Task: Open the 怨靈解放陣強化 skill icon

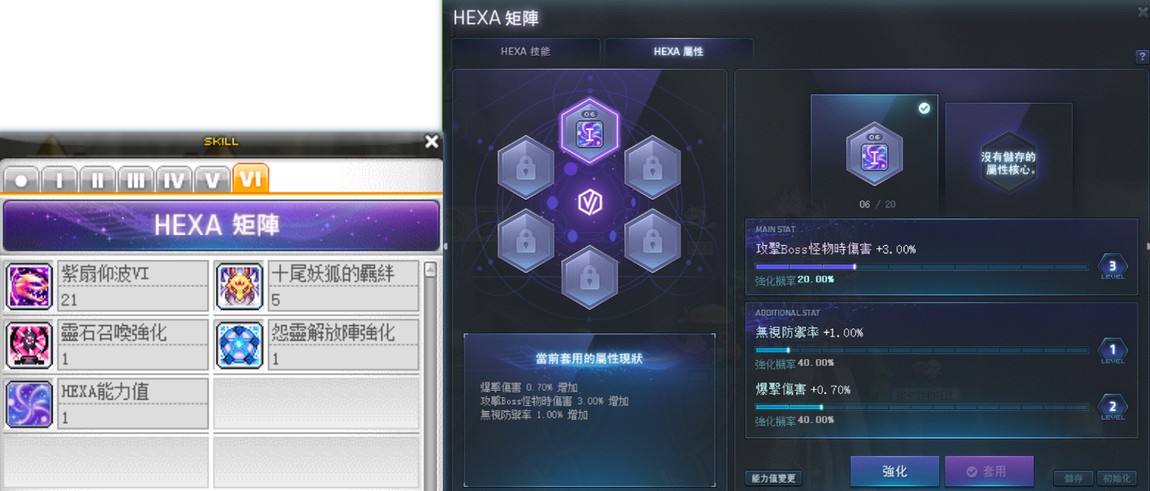Action: 240,345
